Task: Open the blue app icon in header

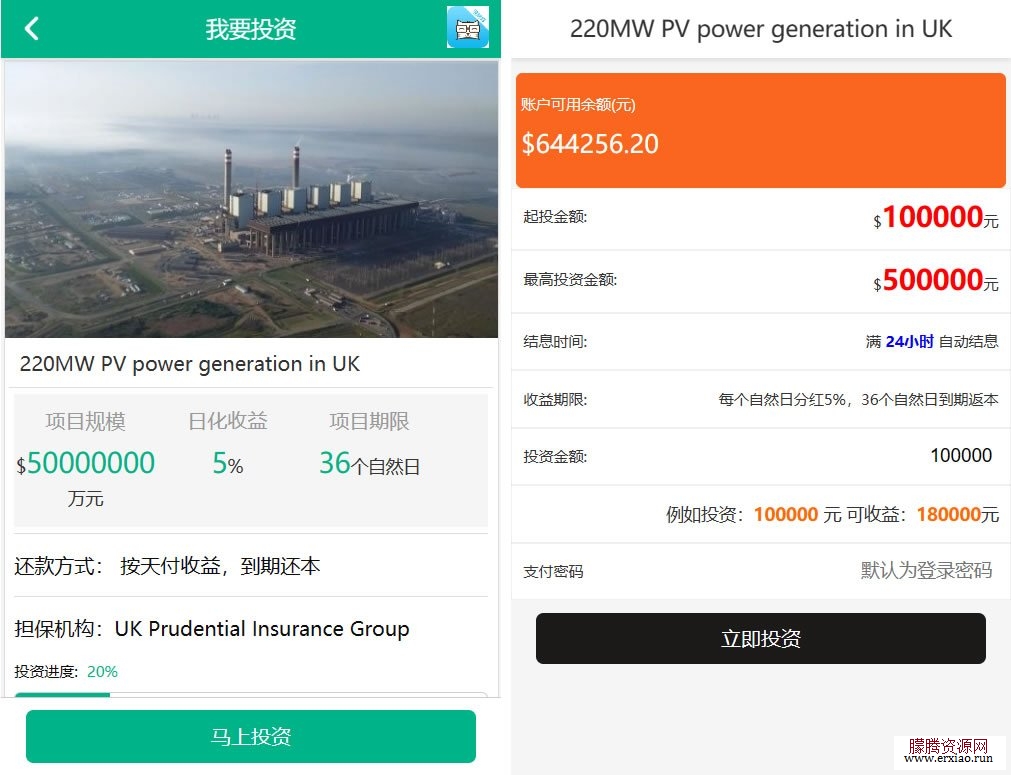Action: click(467, 27)
